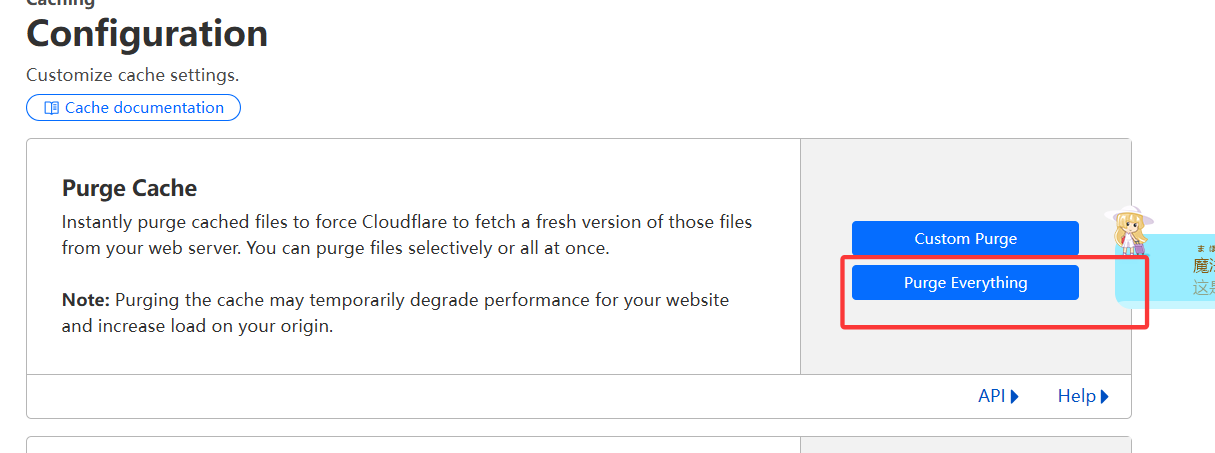Click the book icon in Cache documentation

click(x=52, y=108)
